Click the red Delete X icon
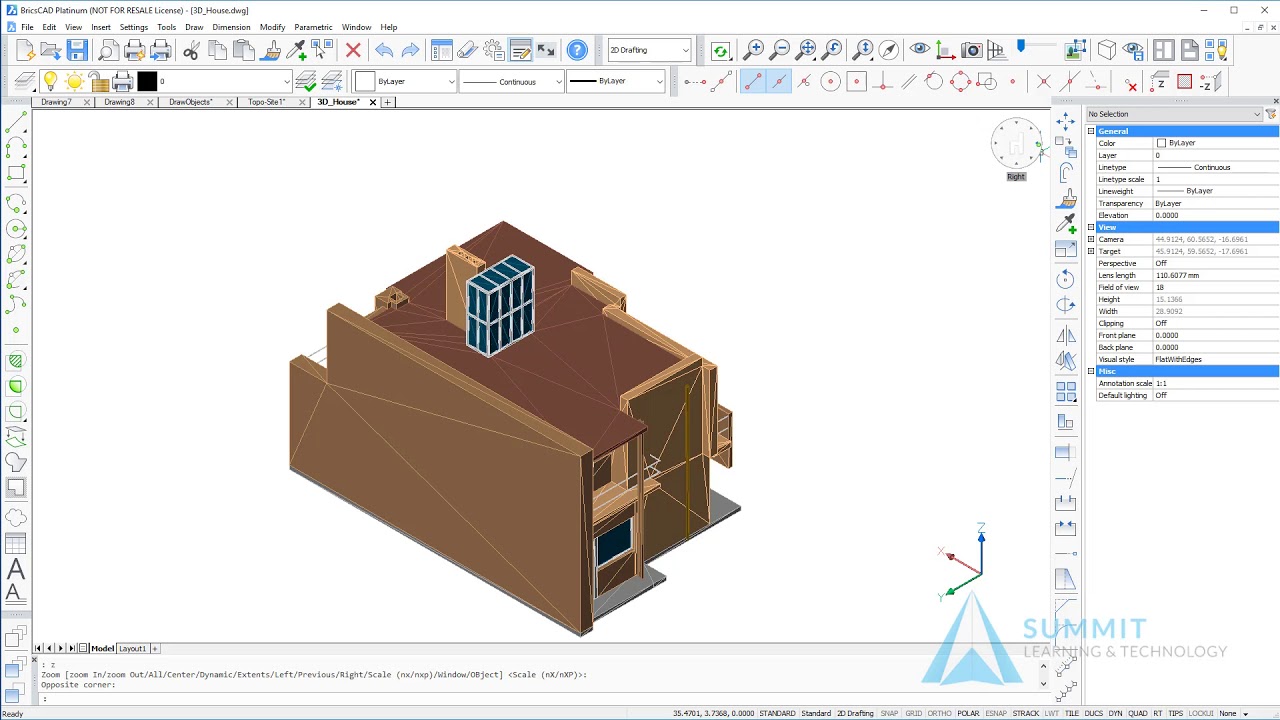Viewport: 1280px width, 720px height. (353, 50)
